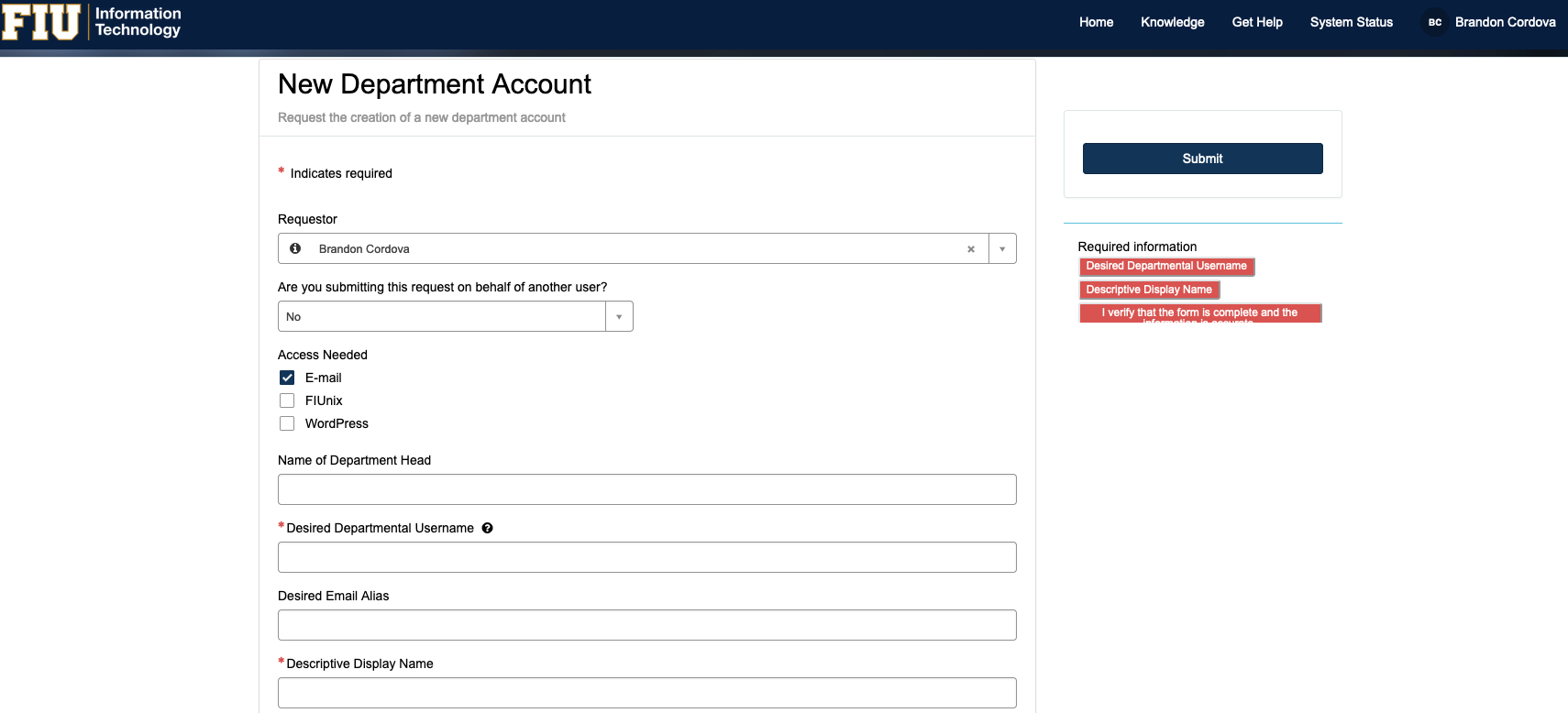Click the 'I verify that the form is complete' tag
Viewport: 1568px width, 713px height.
click(1199, 313)
